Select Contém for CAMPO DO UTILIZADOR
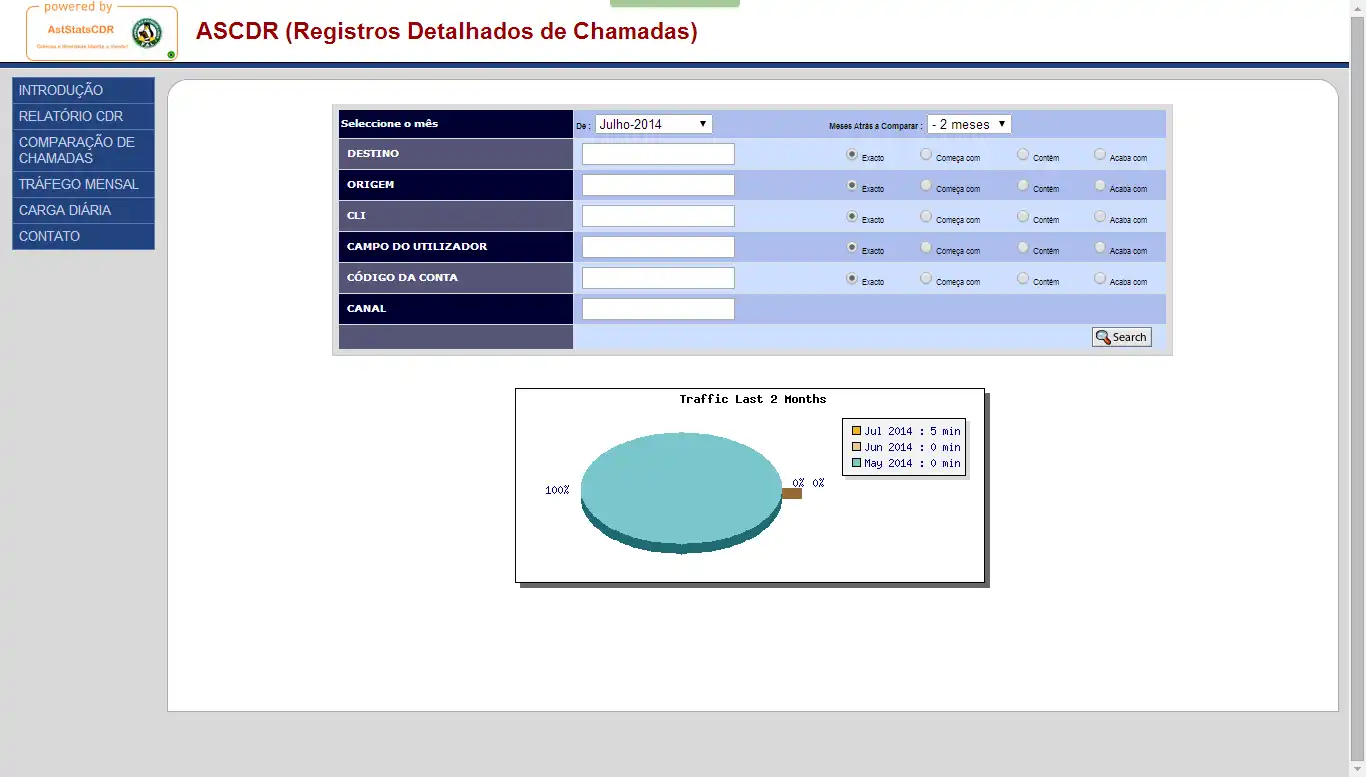Viewport: 1366px width, 777px height. point(1023,248)
